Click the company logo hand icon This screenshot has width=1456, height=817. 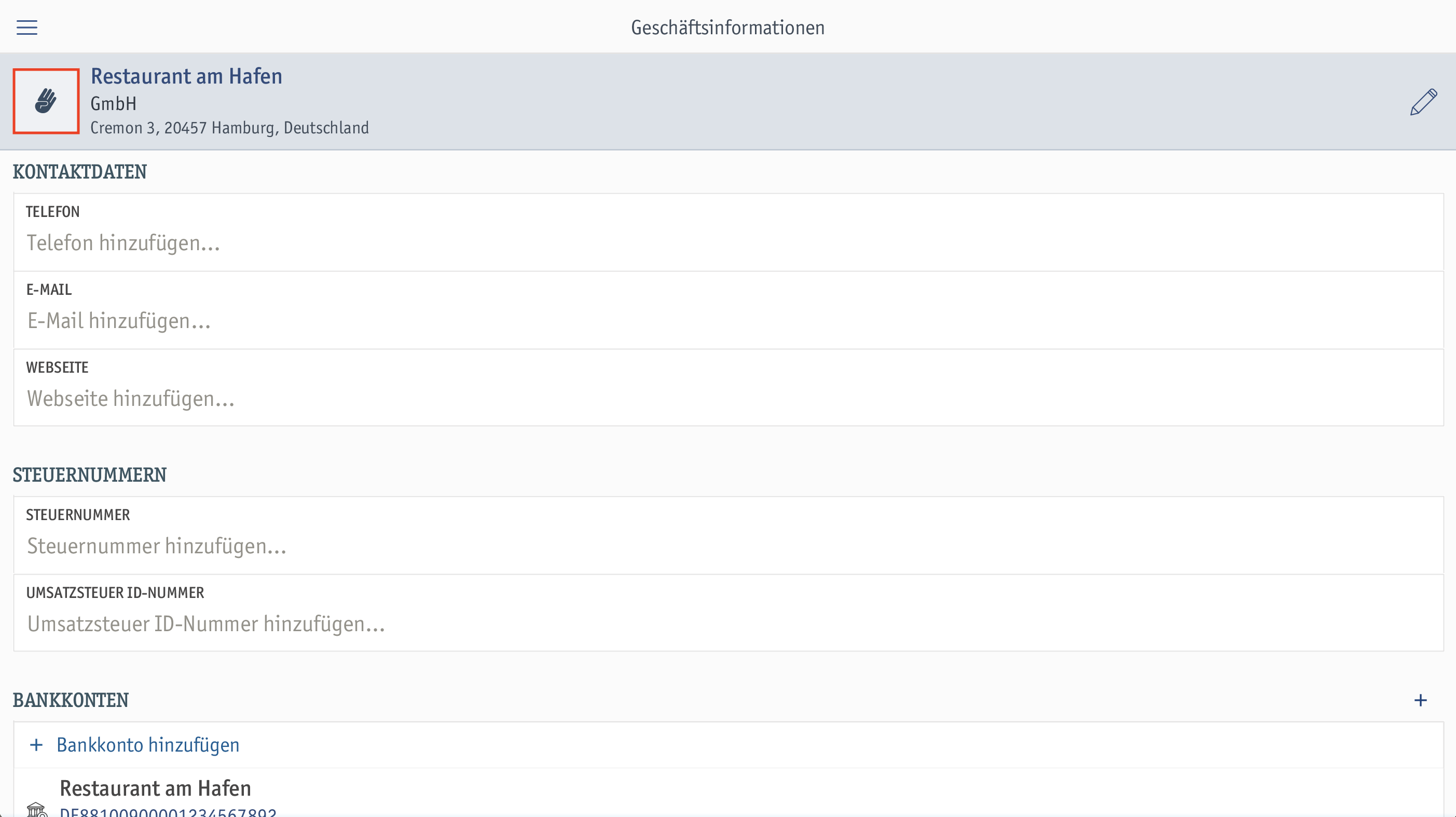[x=46, y=101]
